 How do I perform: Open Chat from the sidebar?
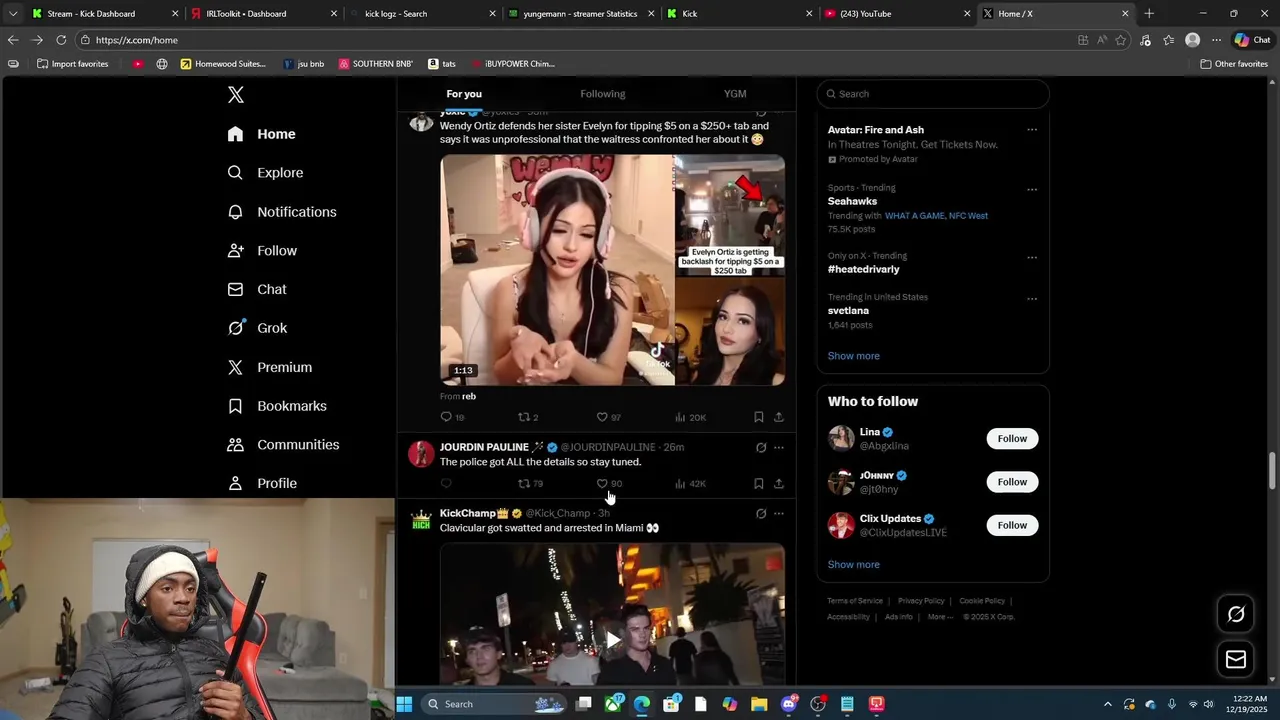pos(257,289)
